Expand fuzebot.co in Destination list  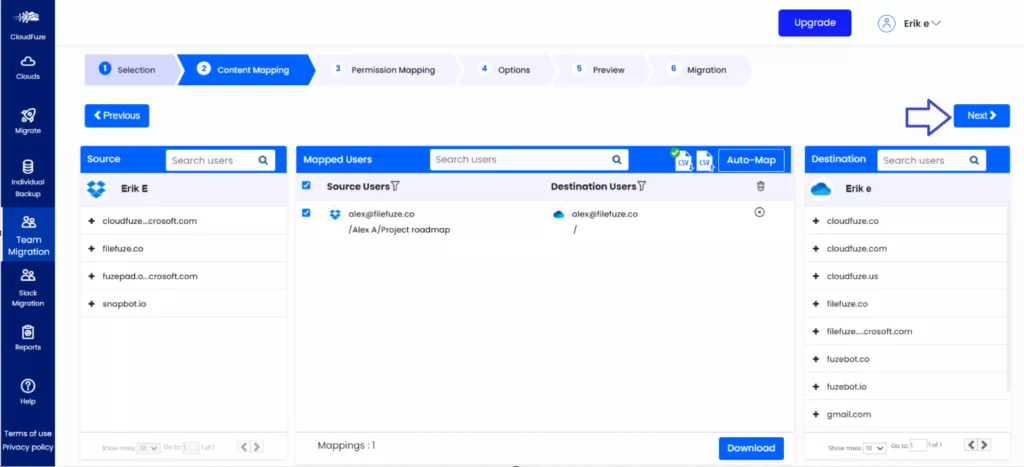(816, 359)
